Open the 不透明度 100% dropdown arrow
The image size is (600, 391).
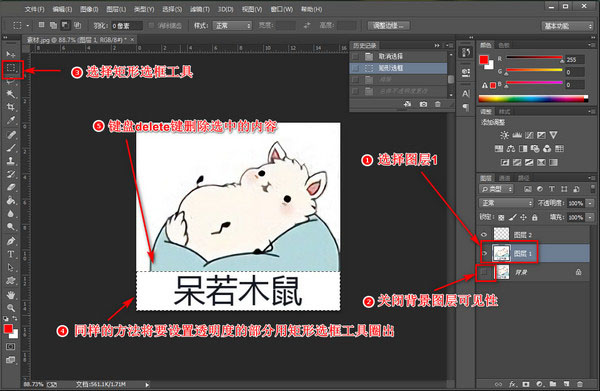[590, 203]
